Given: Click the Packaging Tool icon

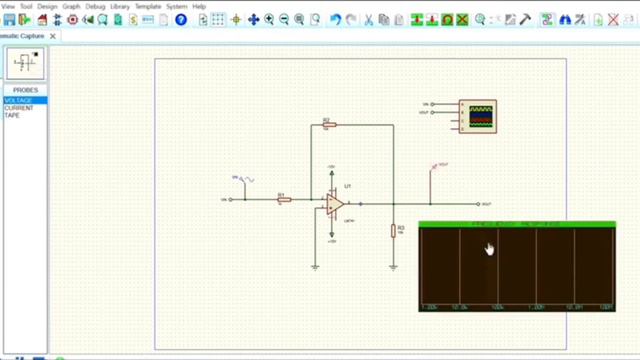Looking at the screenshot, I should pos(510,20).
